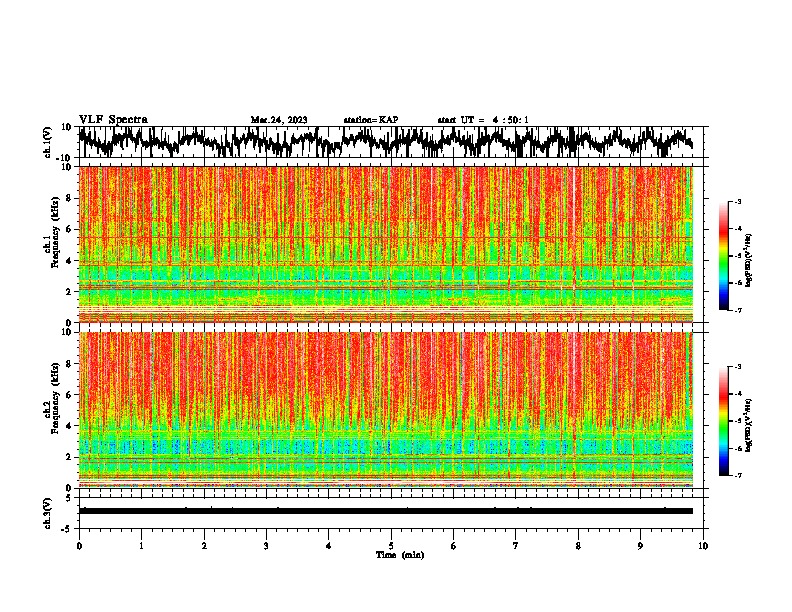Click the ch.1 "Frequency (kHz)" axis label
Viewport: 792px width, 612px height.
pos(55,231)
